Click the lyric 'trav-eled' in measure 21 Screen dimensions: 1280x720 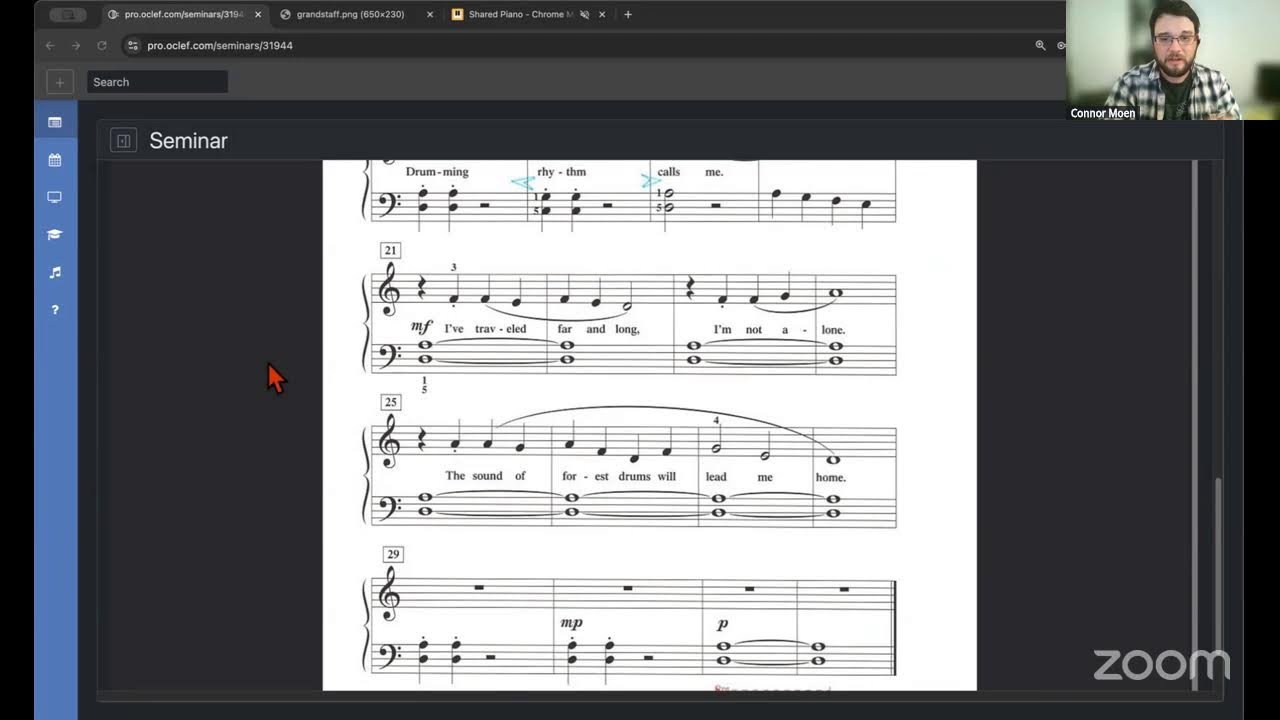pos(500,329)
